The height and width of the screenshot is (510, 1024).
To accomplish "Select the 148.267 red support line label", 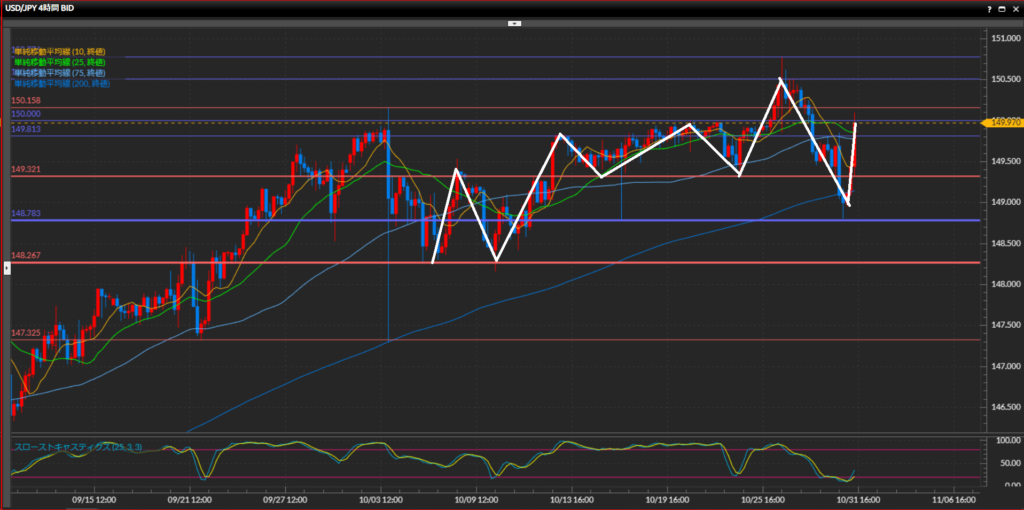I will click(26, 256).
